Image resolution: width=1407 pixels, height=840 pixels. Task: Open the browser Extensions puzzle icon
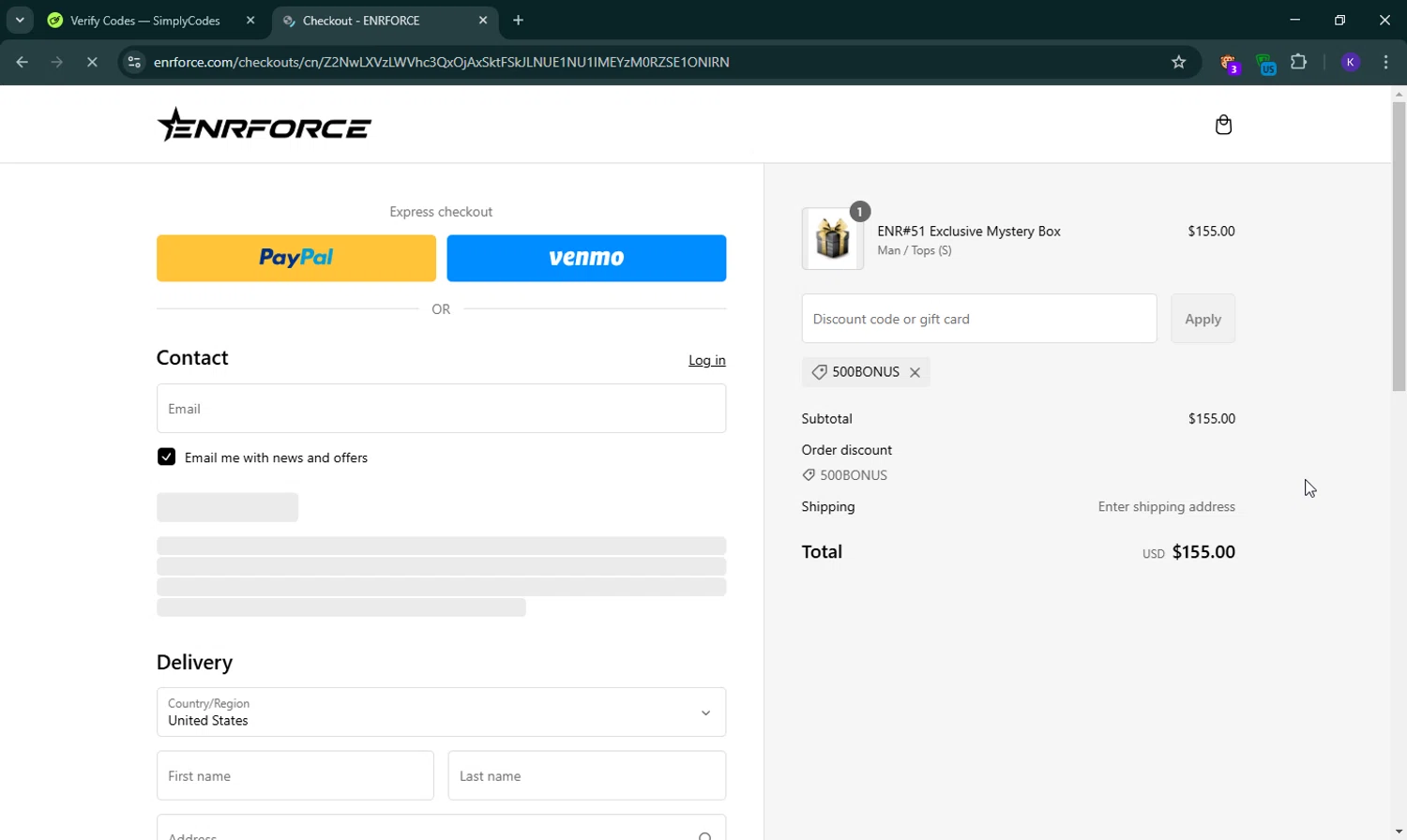coord(1298,62)
